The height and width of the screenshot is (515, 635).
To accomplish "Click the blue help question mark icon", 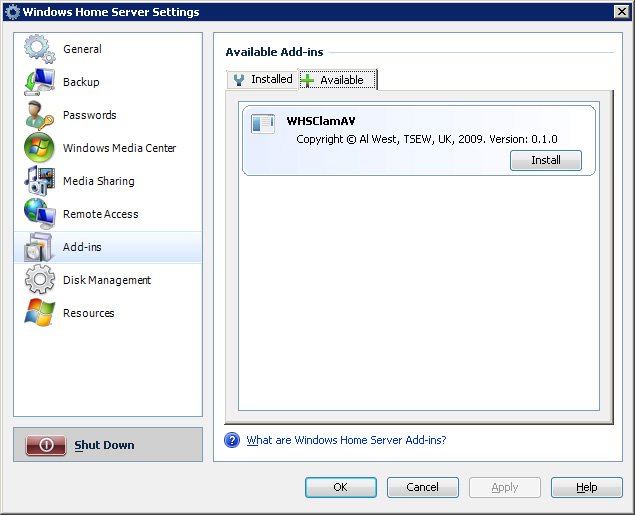I will [232, 440].
